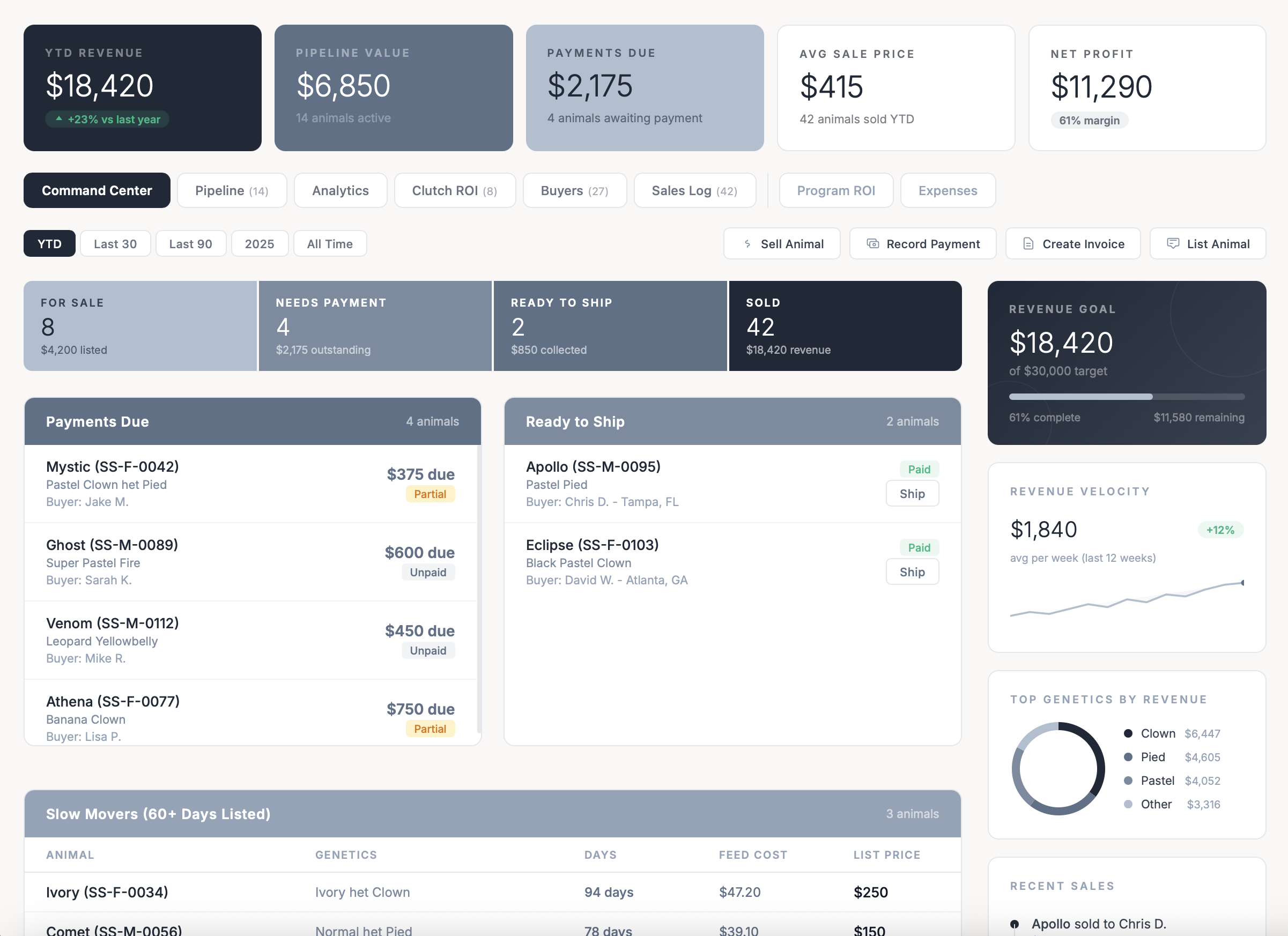Screen dimensions: 1288x936
Task: Click the Sell Animal button
Action: pyautogui.click(x=781, y=243)
